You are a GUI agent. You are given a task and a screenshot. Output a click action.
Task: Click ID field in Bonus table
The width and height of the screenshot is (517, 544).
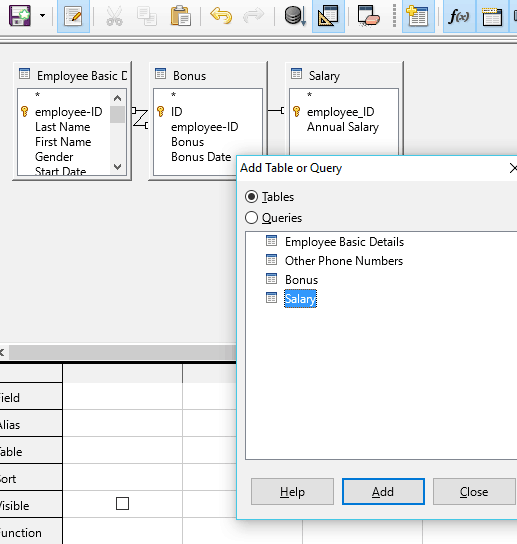[x=177, y=112]
